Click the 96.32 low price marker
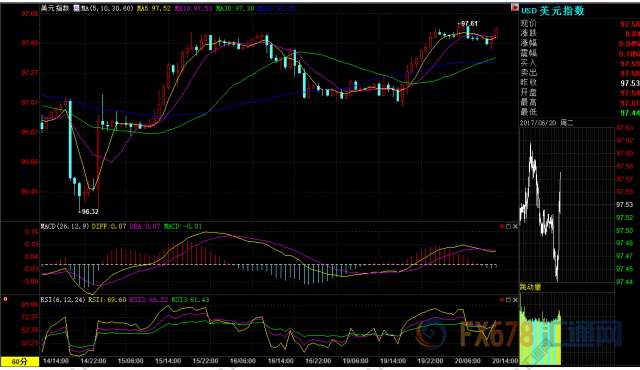640x370 pixels. 89,211
